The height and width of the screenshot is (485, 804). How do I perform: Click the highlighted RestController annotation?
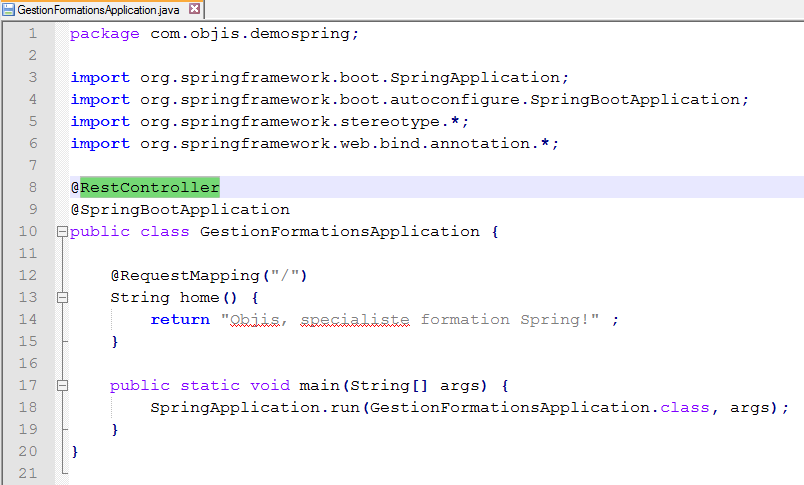[150, 187]
